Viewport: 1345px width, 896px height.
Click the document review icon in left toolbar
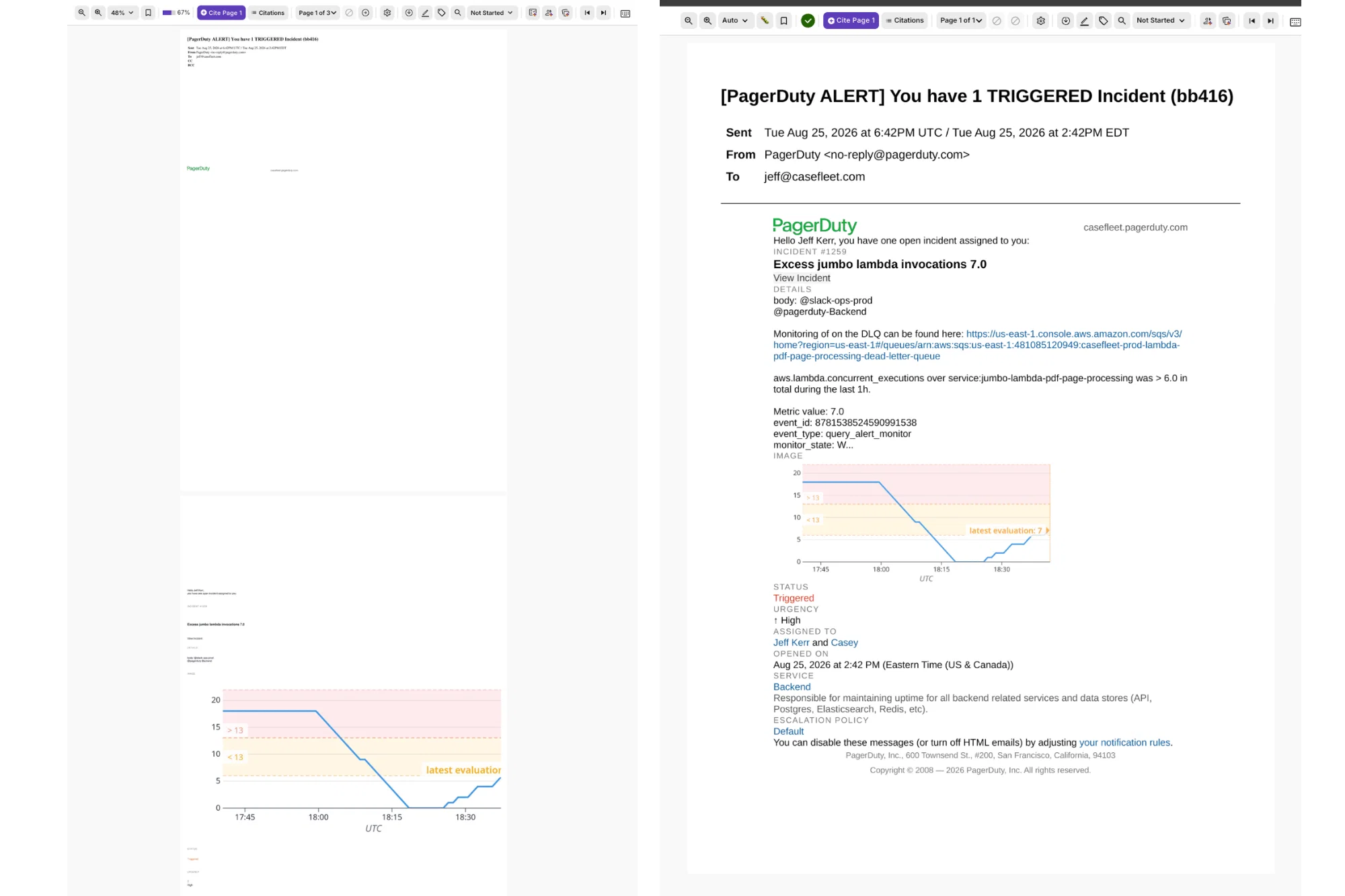533,13
